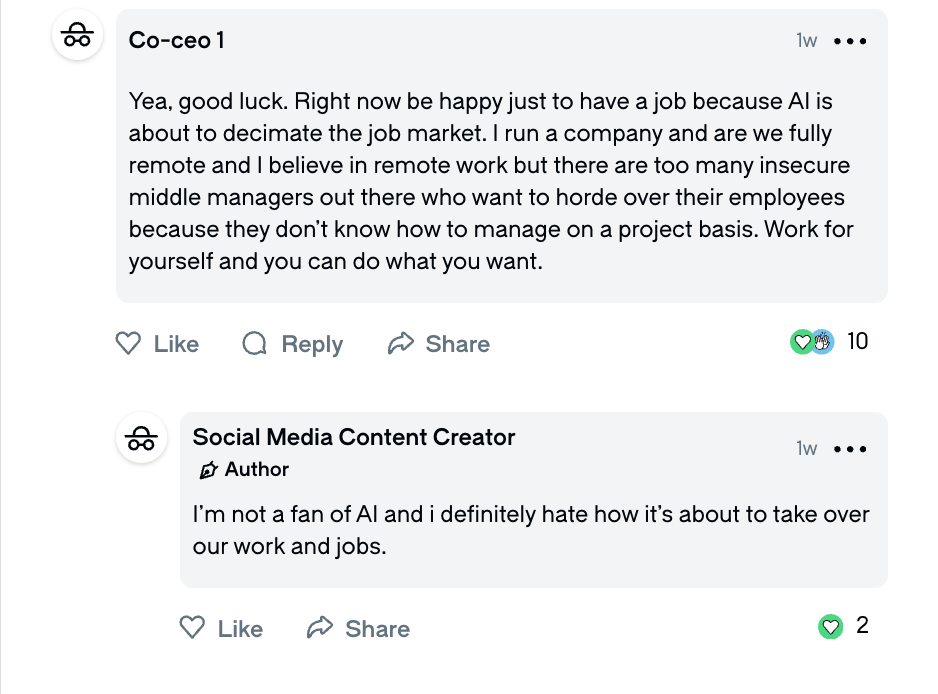Open the Social Media Content Creator profile name
Viewport: 938px width, 694px height.
pos(354,437)
